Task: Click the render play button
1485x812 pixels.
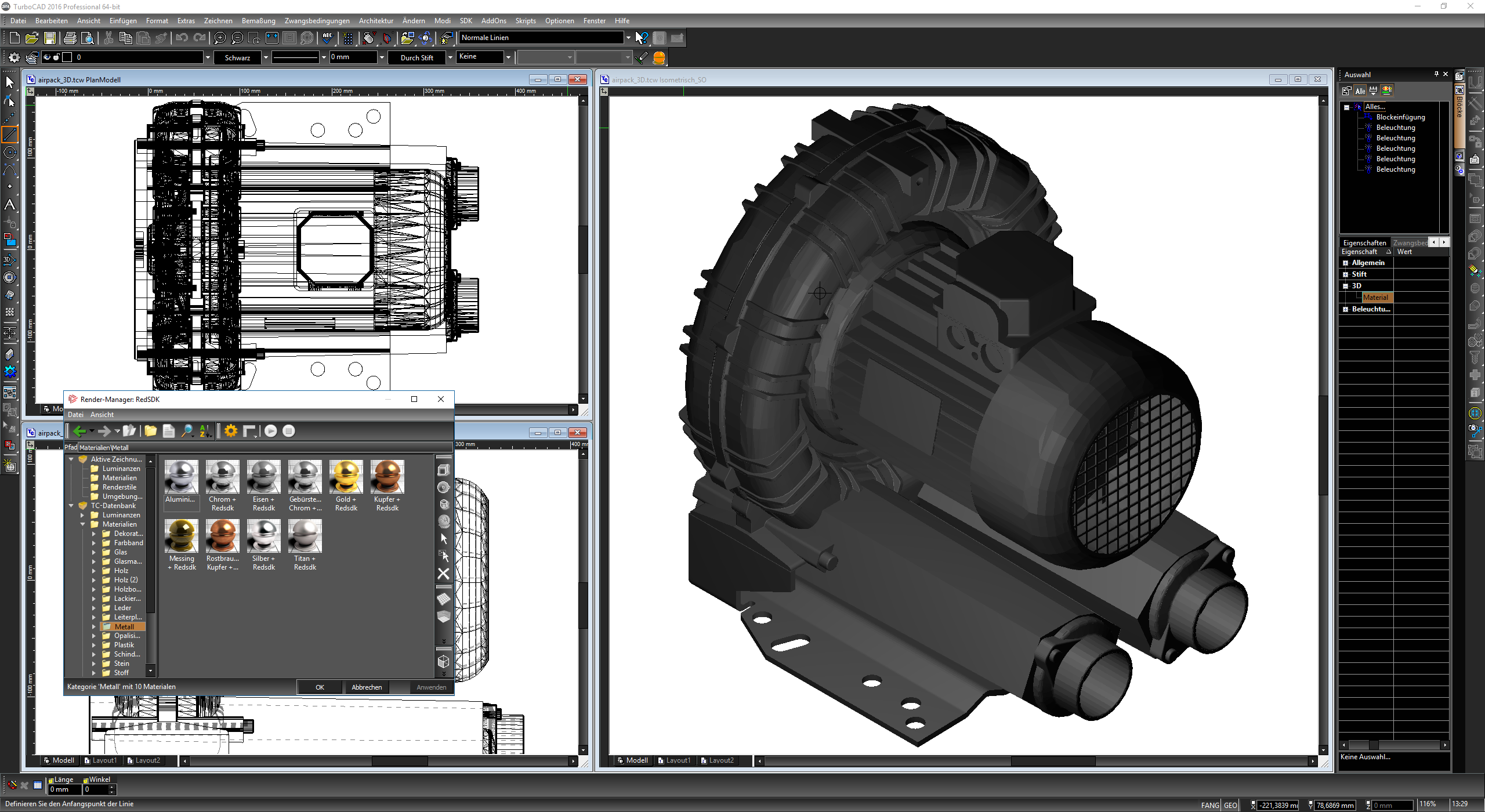Action: 270,431
